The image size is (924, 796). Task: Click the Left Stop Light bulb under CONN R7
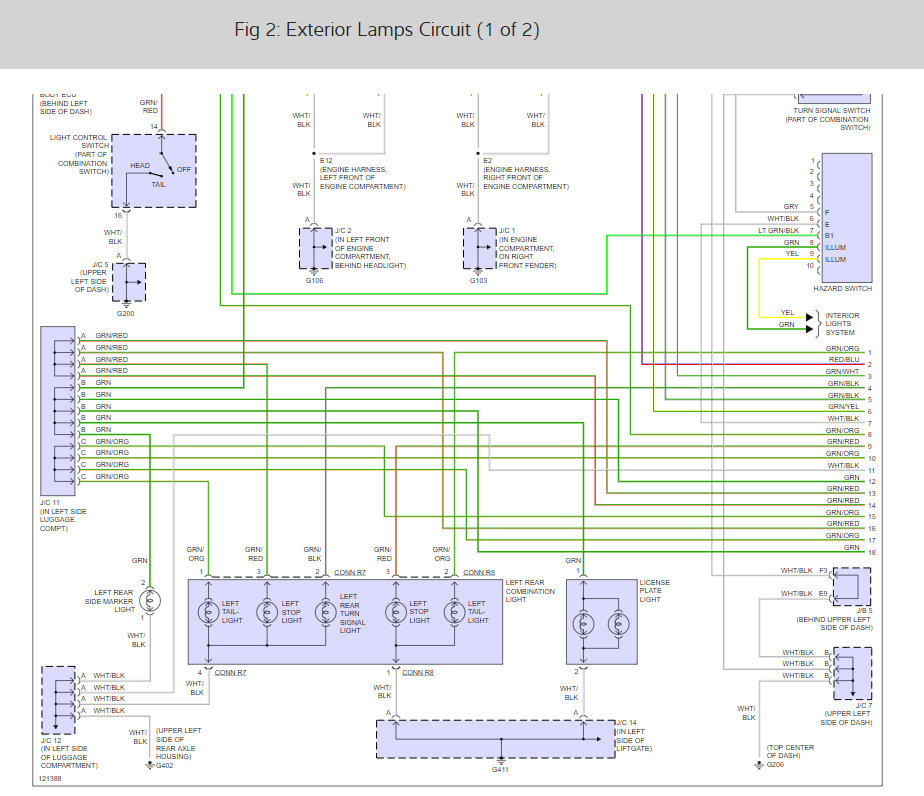point(267,612)
